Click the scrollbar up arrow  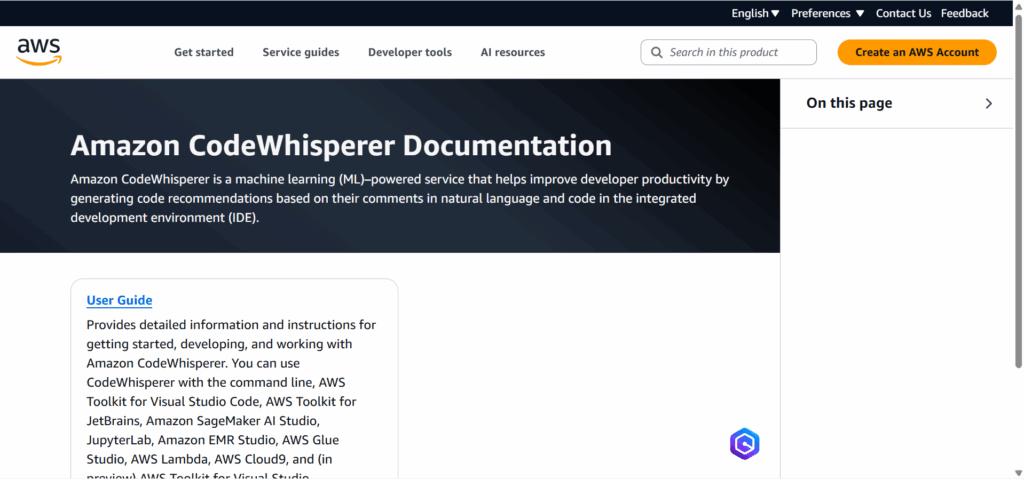[x=1018, y=7]
